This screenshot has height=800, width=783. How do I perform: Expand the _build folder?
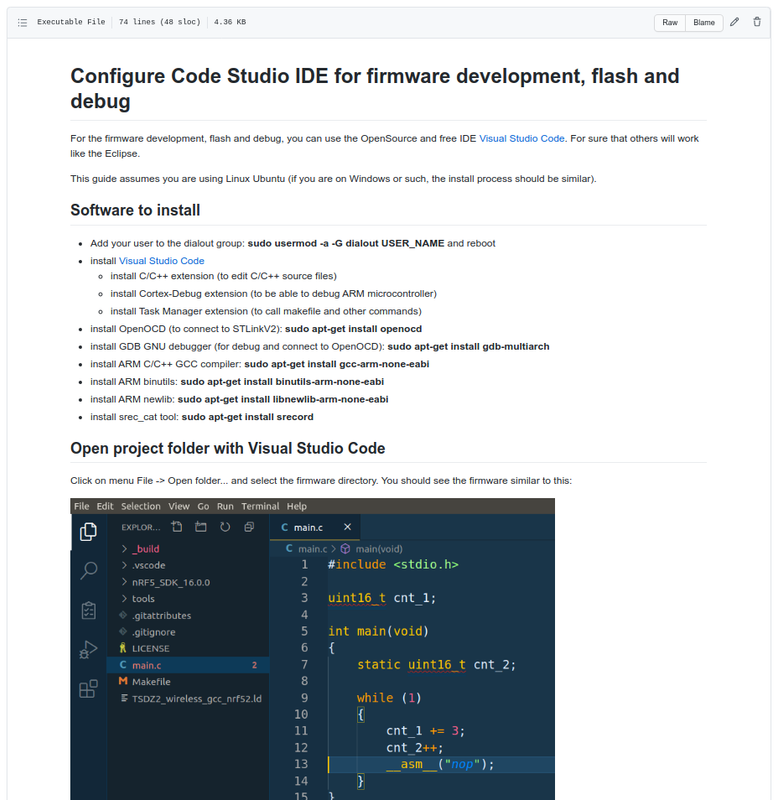tap(188, 549)
